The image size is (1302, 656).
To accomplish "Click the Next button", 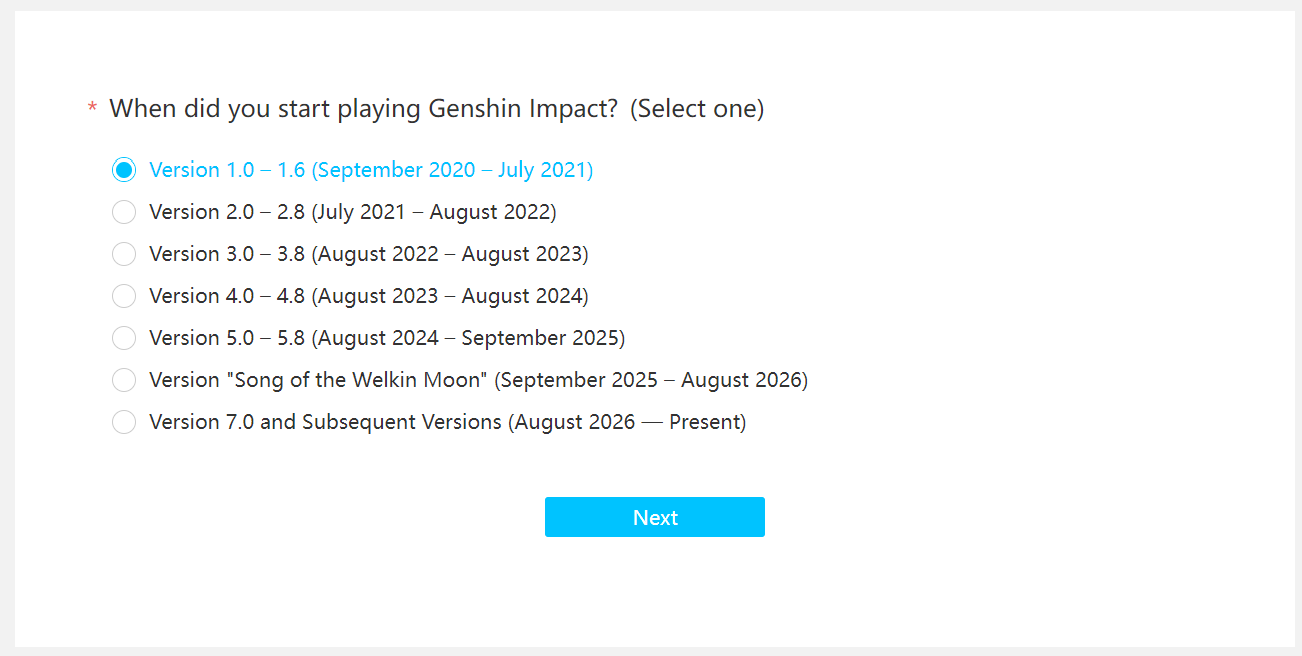I will tap(655, 517).
